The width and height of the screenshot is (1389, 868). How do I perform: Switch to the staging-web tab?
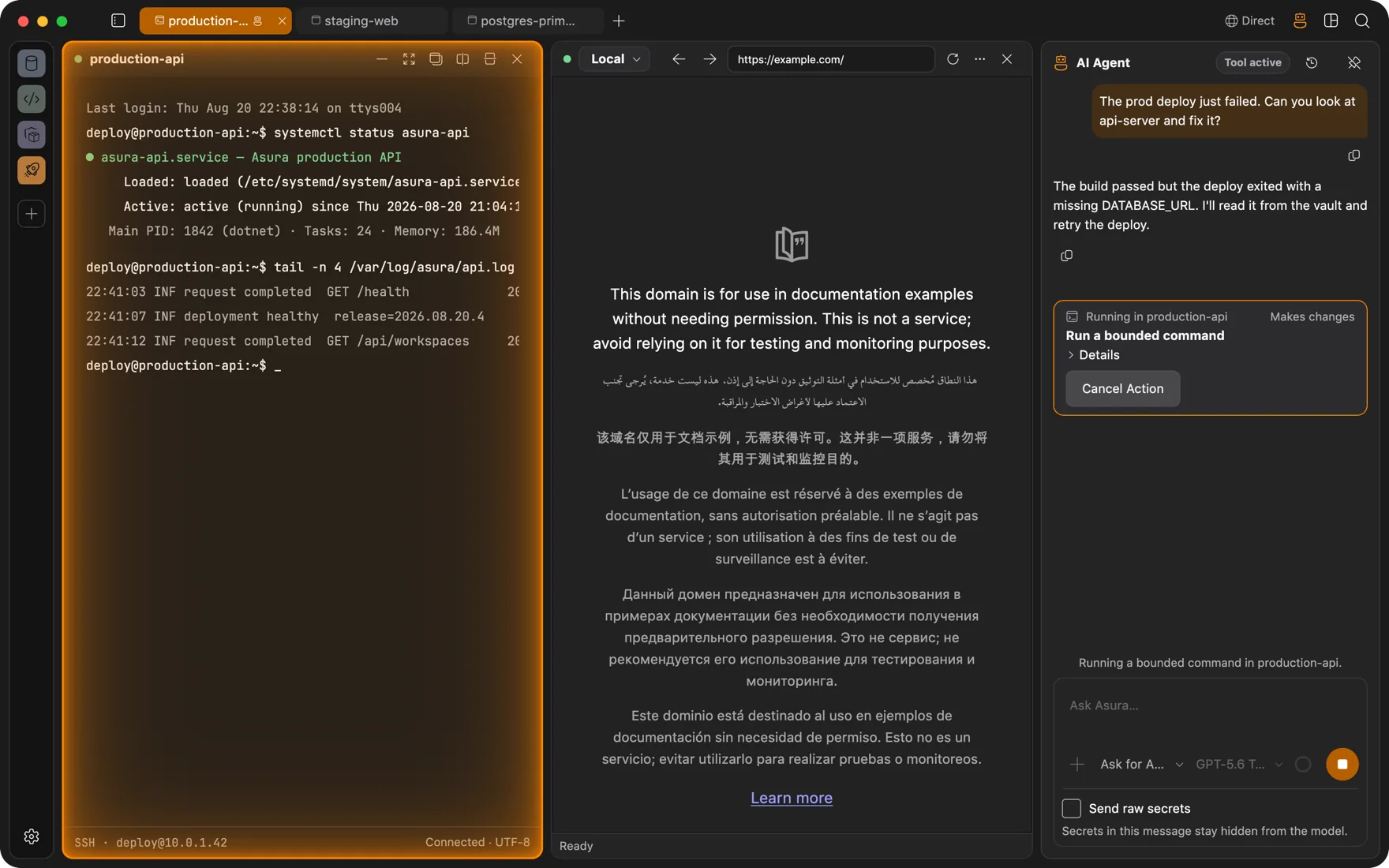373,21
